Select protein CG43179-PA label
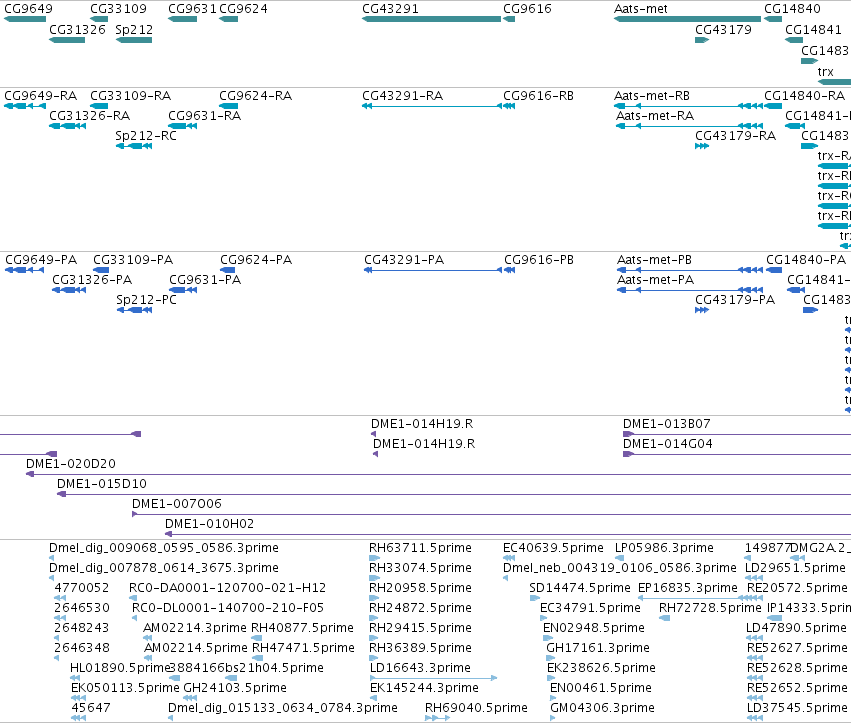 735,300
